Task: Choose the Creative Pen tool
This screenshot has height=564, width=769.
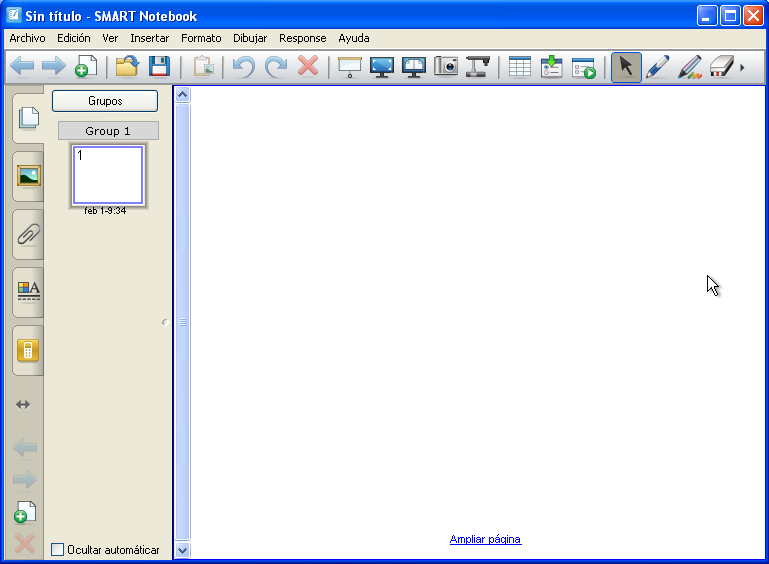Action: point(689,67)
